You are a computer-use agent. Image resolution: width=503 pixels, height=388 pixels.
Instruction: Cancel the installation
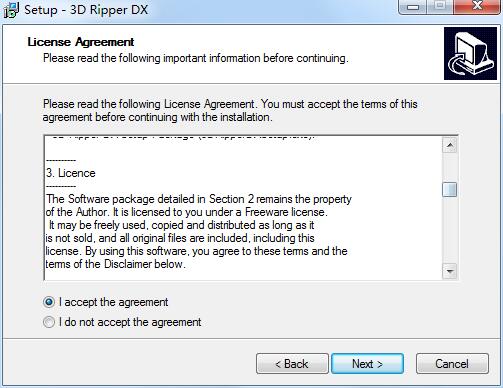[x=452, y=364]
